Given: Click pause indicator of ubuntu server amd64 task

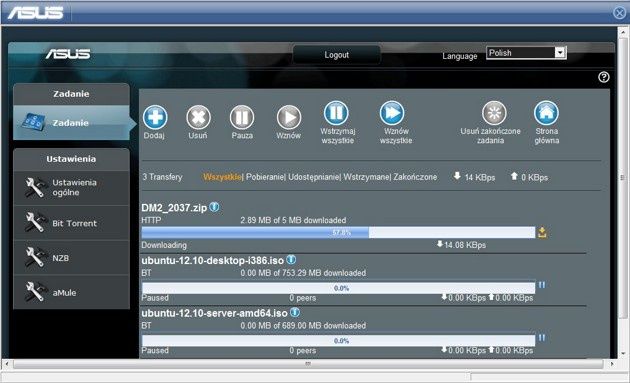Looking at the screenshot, I should tap(542, 338).
